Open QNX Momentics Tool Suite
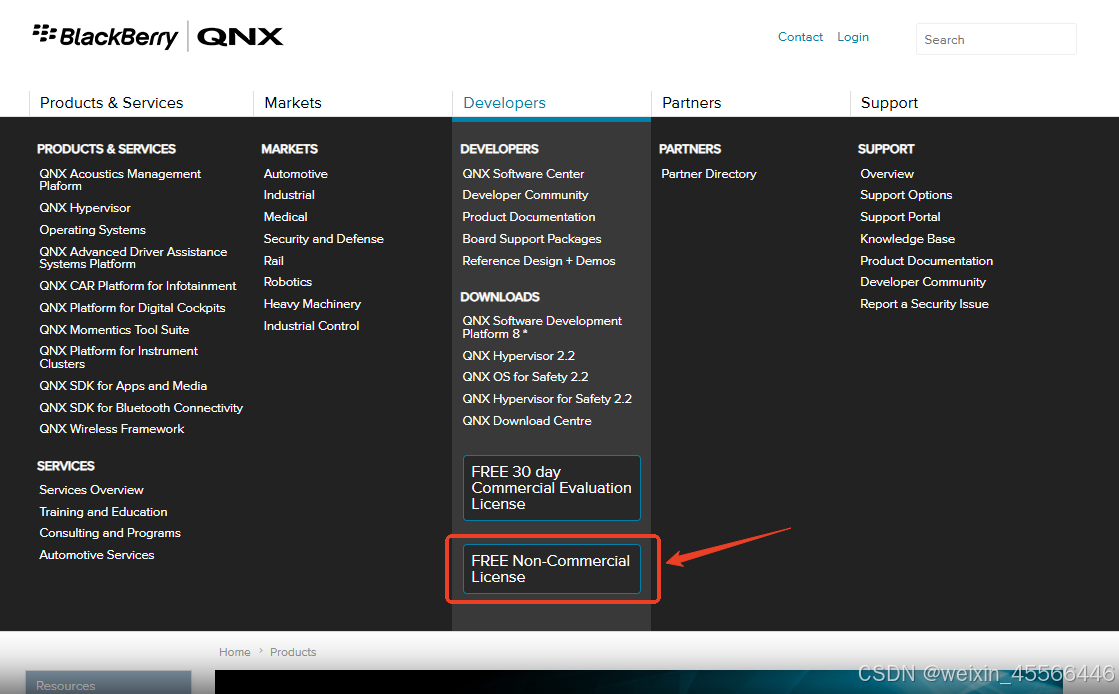Viewport: 1119px width, 694px height. click(x=114, y=330)
